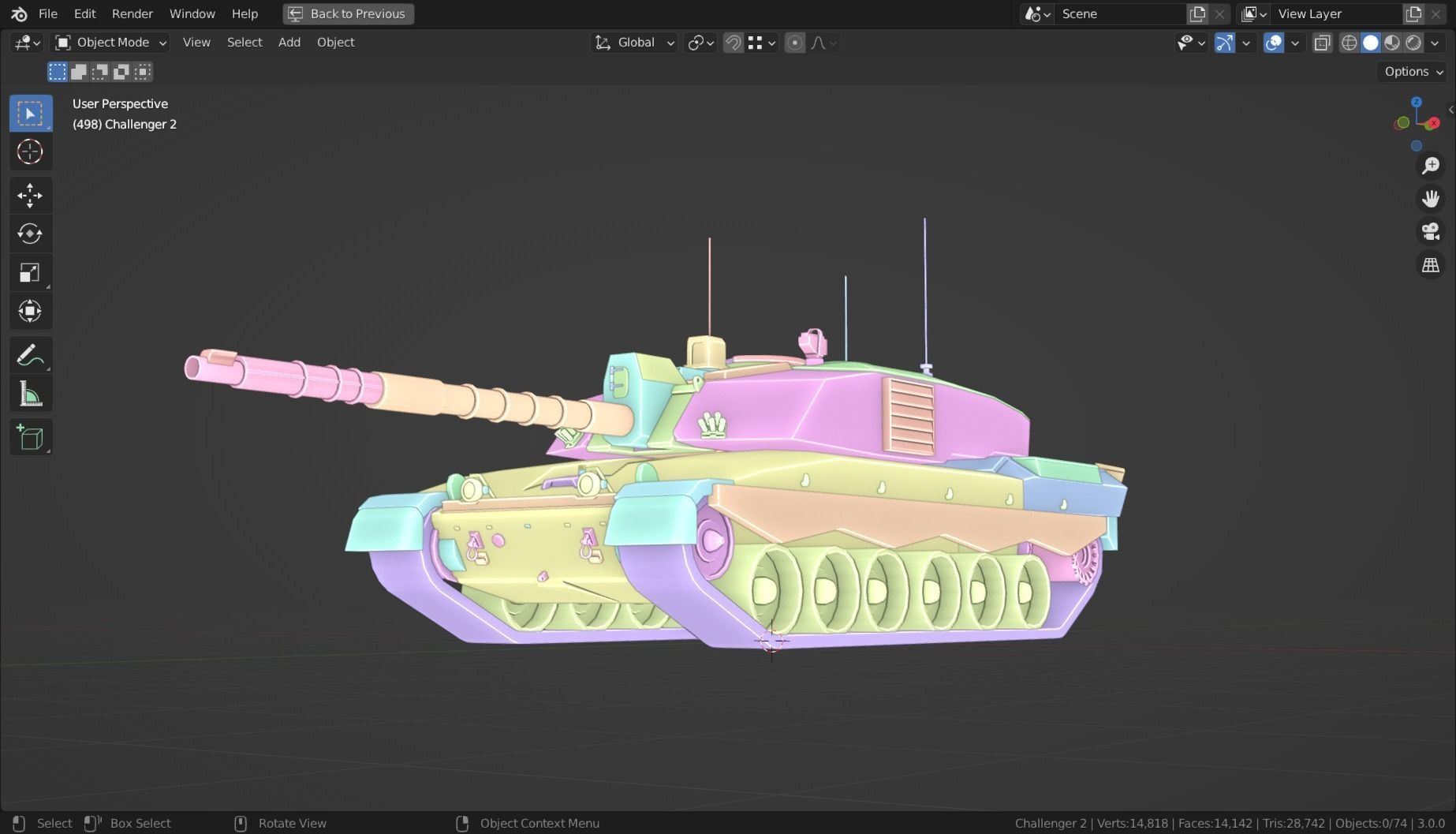Open object visibility and selectability dropdown
Image resolution: width=1456 pixels, height=834 pixels.
1191,43
